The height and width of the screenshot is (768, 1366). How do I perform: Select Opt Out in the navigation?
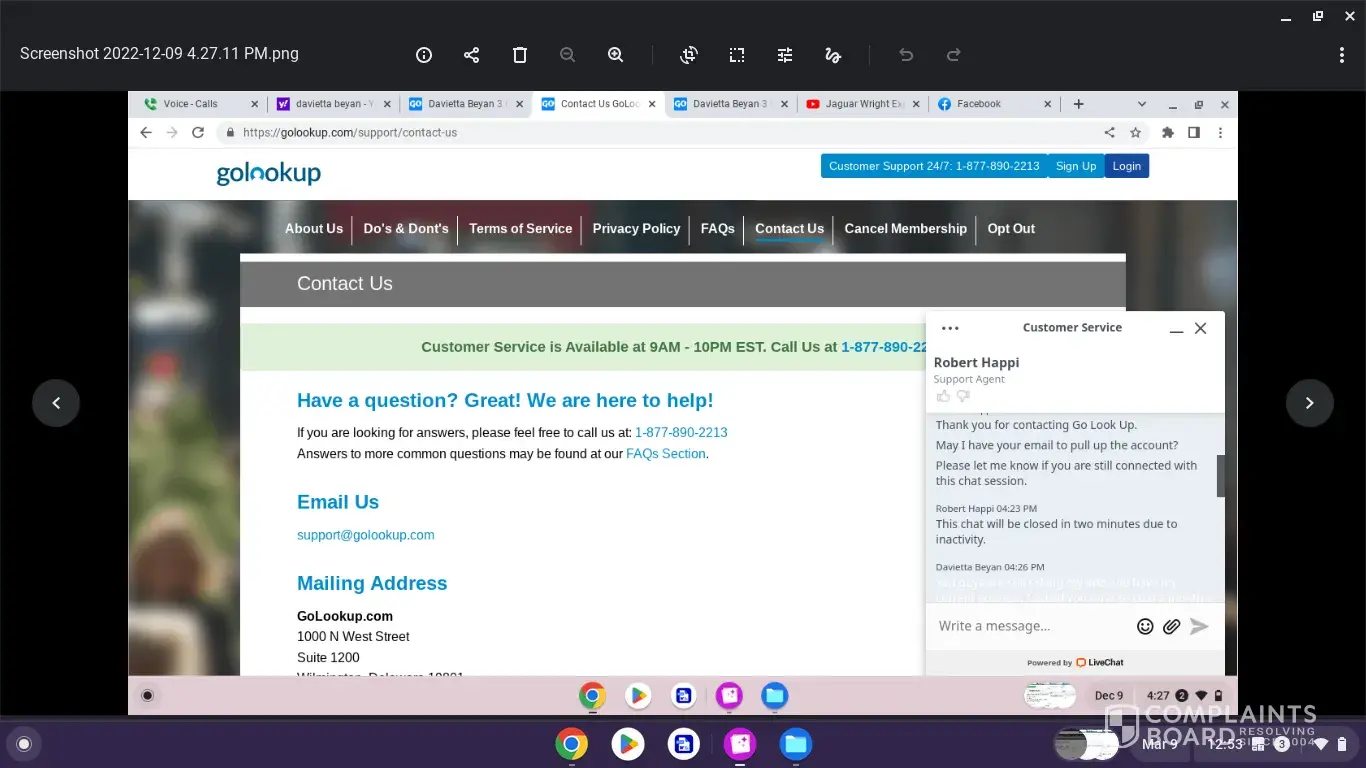point(1011,228)
